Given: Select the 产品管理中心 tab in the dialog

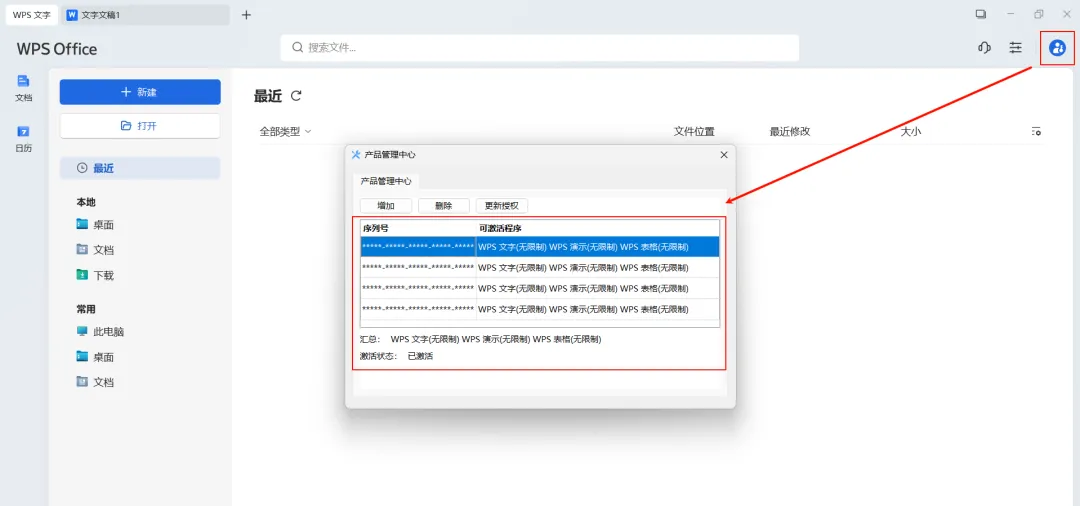Looking at the screenshot, I should (x=386, y=181).
